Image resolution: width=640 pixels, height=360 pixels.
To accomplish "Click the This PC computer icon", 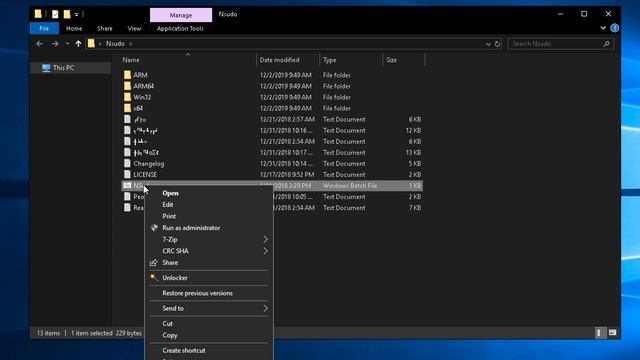I will pos(46,68).
